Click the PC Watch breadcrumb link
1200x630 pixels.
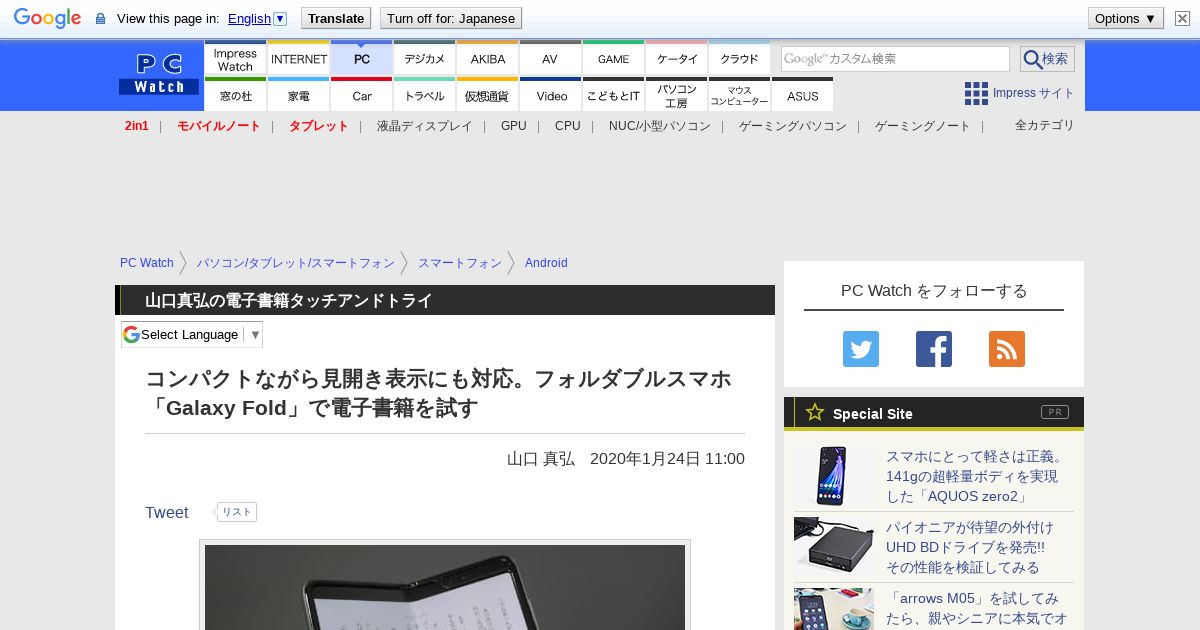(x=147, y=263)
